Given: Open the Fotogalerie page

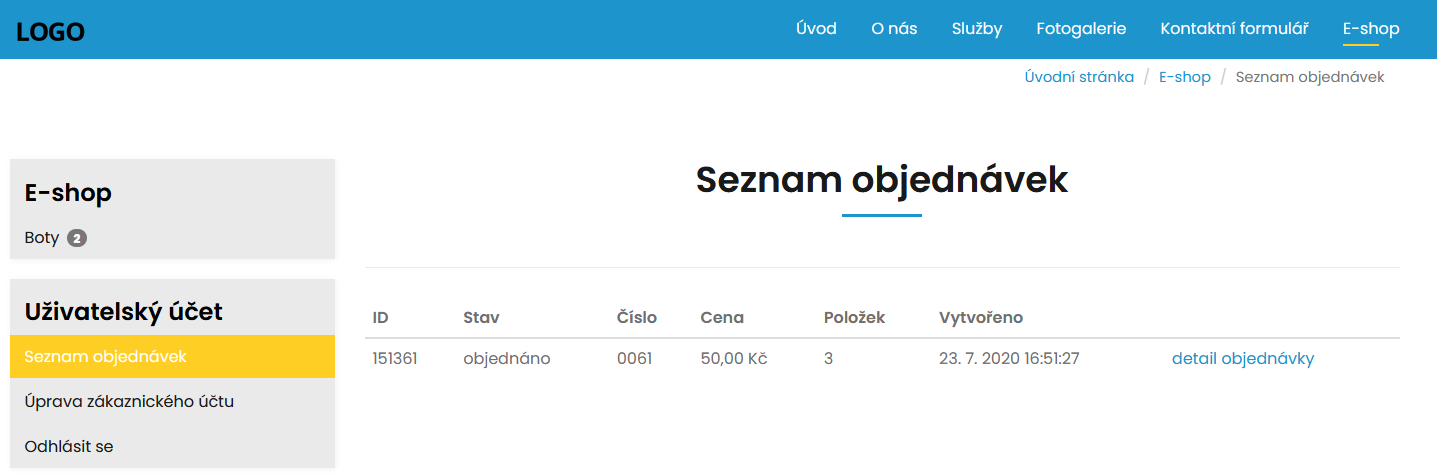Looking at the screenshot, I should tap(1081, 29).
